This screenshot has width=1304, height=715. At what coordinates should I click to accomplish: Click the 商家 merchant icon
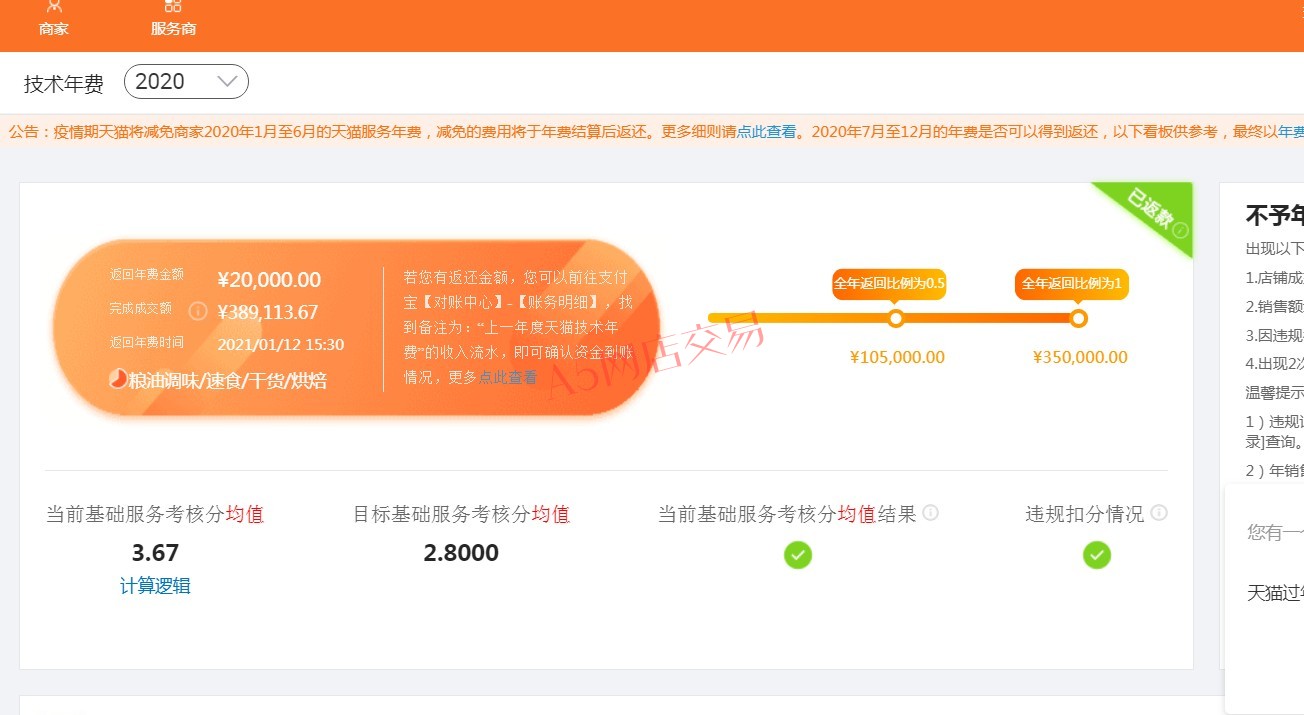click(x=54, y=5)
